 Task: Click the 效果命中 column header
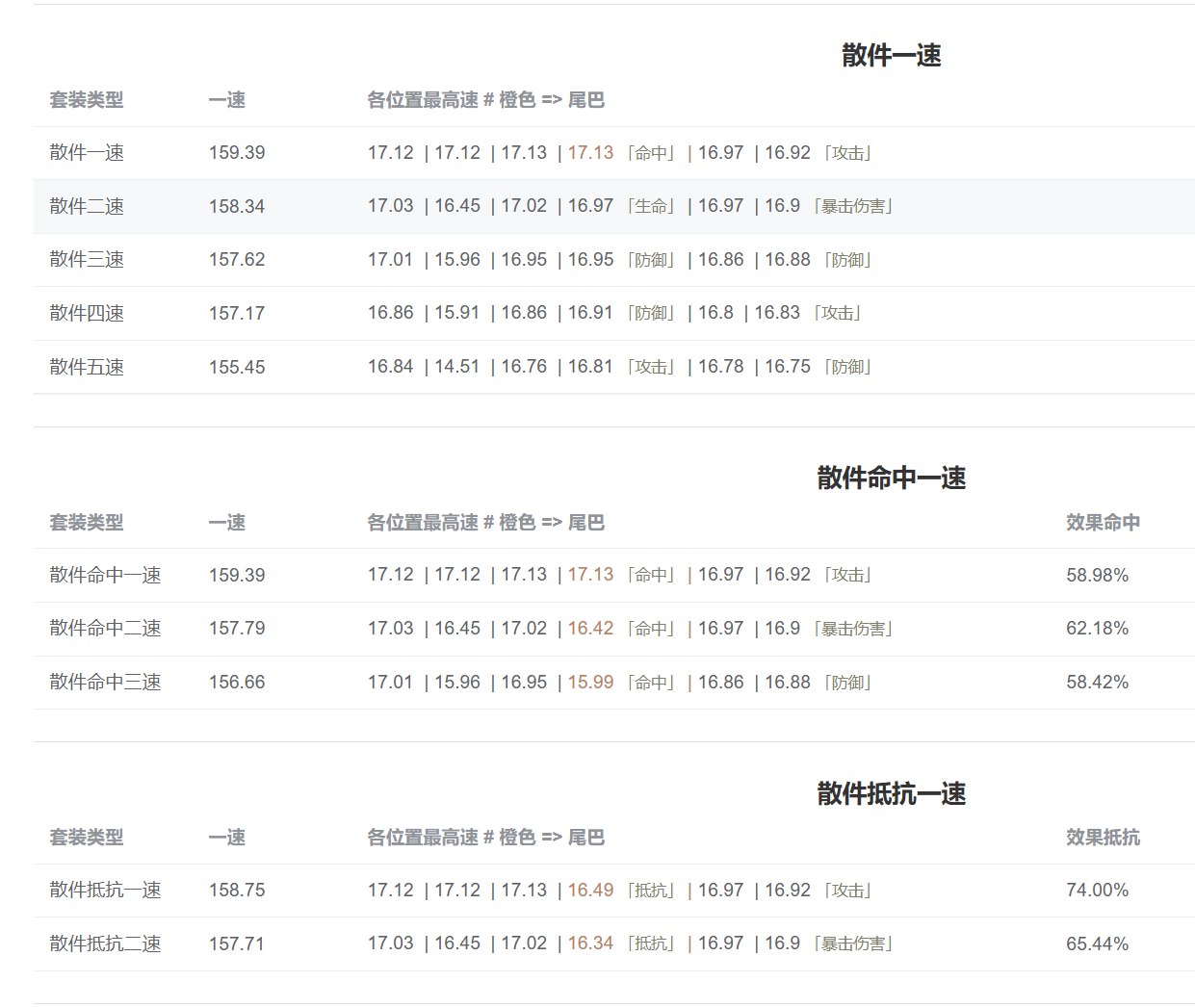coord(1103,523)
